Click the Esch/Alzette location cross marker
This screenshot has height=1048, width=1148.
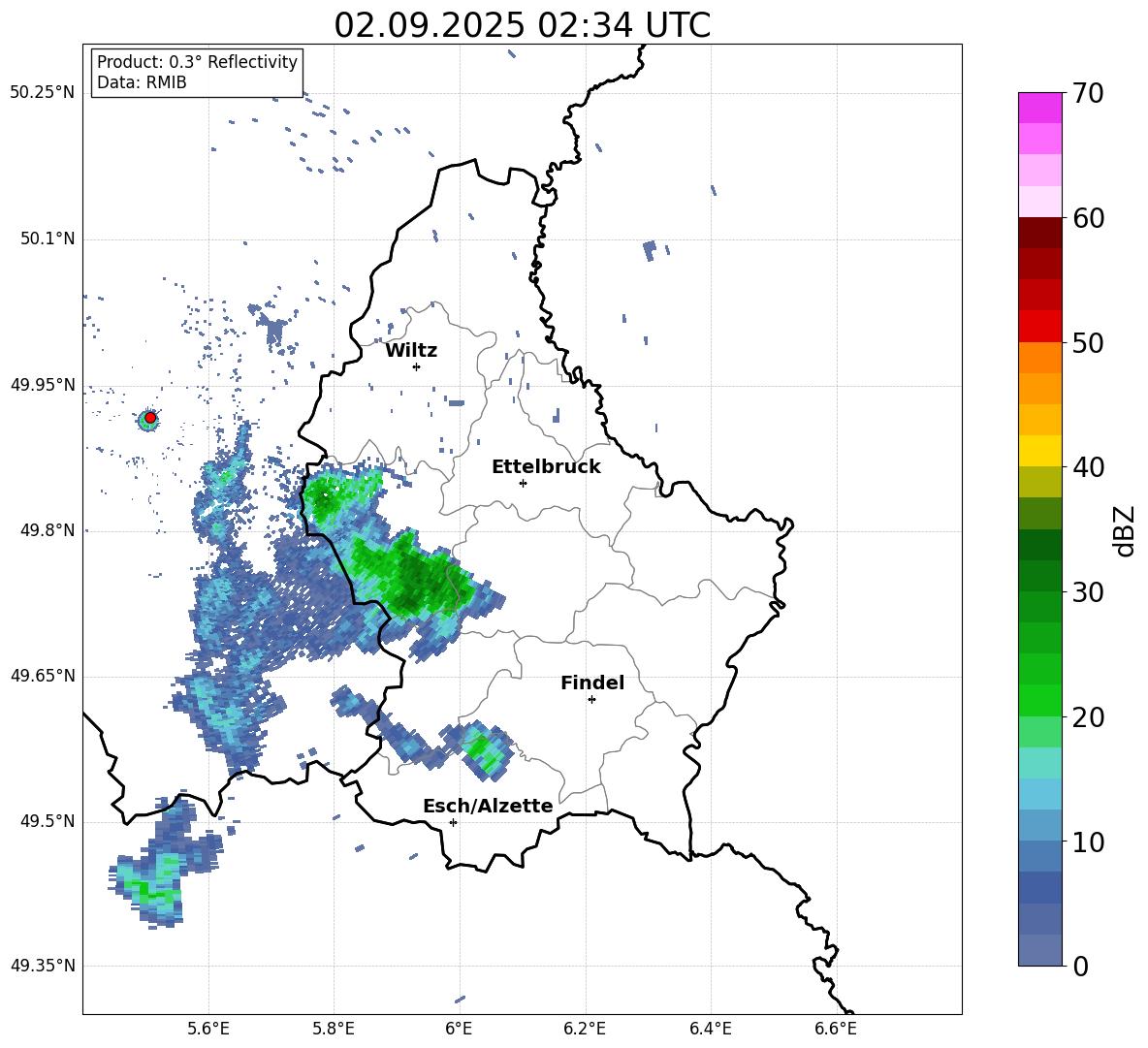pyautogui.click(x=453, y=822)
